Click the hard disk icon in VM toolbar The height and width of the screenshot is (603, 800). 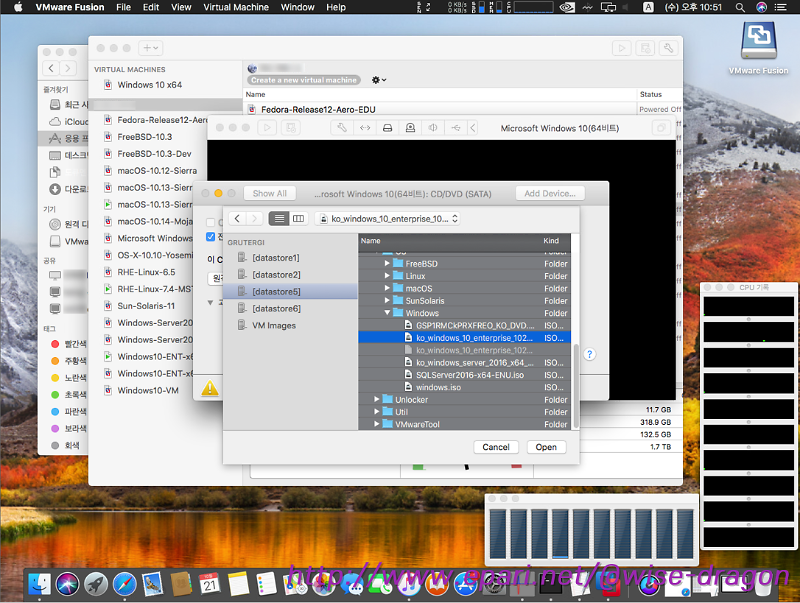click(387, 128)
